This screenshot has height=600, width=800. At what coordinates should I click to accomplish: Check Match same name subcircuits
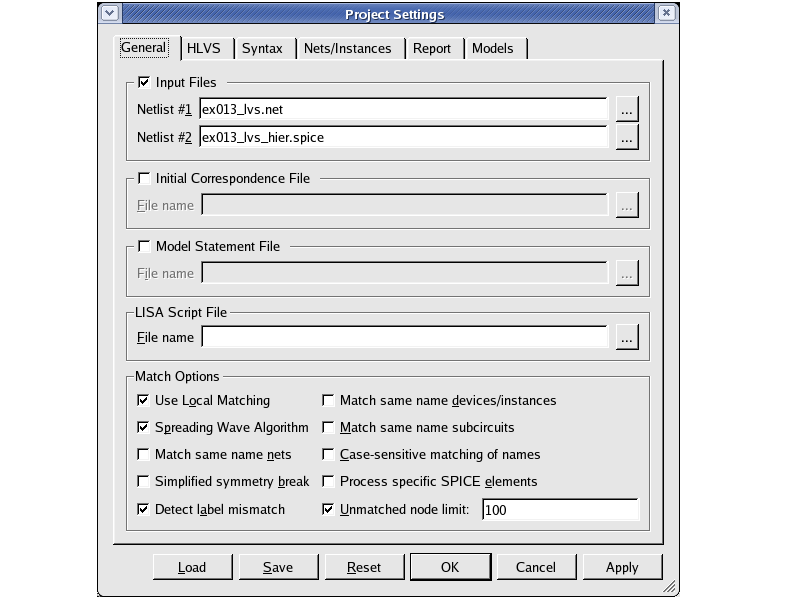tap(329, 427)
